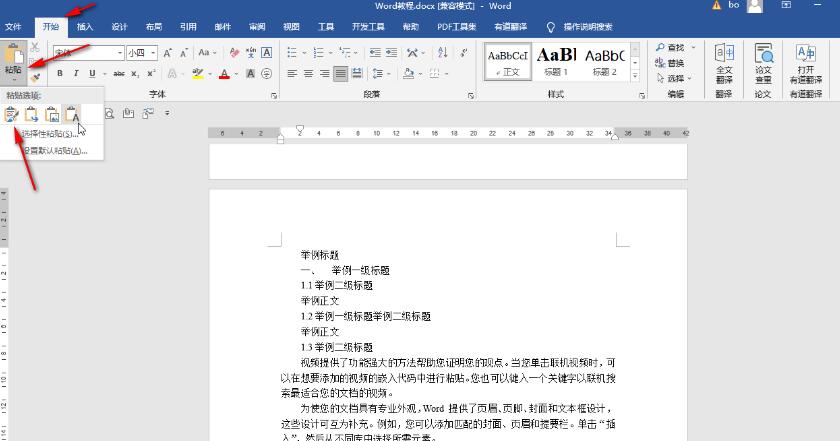Set font color to red

(224, 73)
